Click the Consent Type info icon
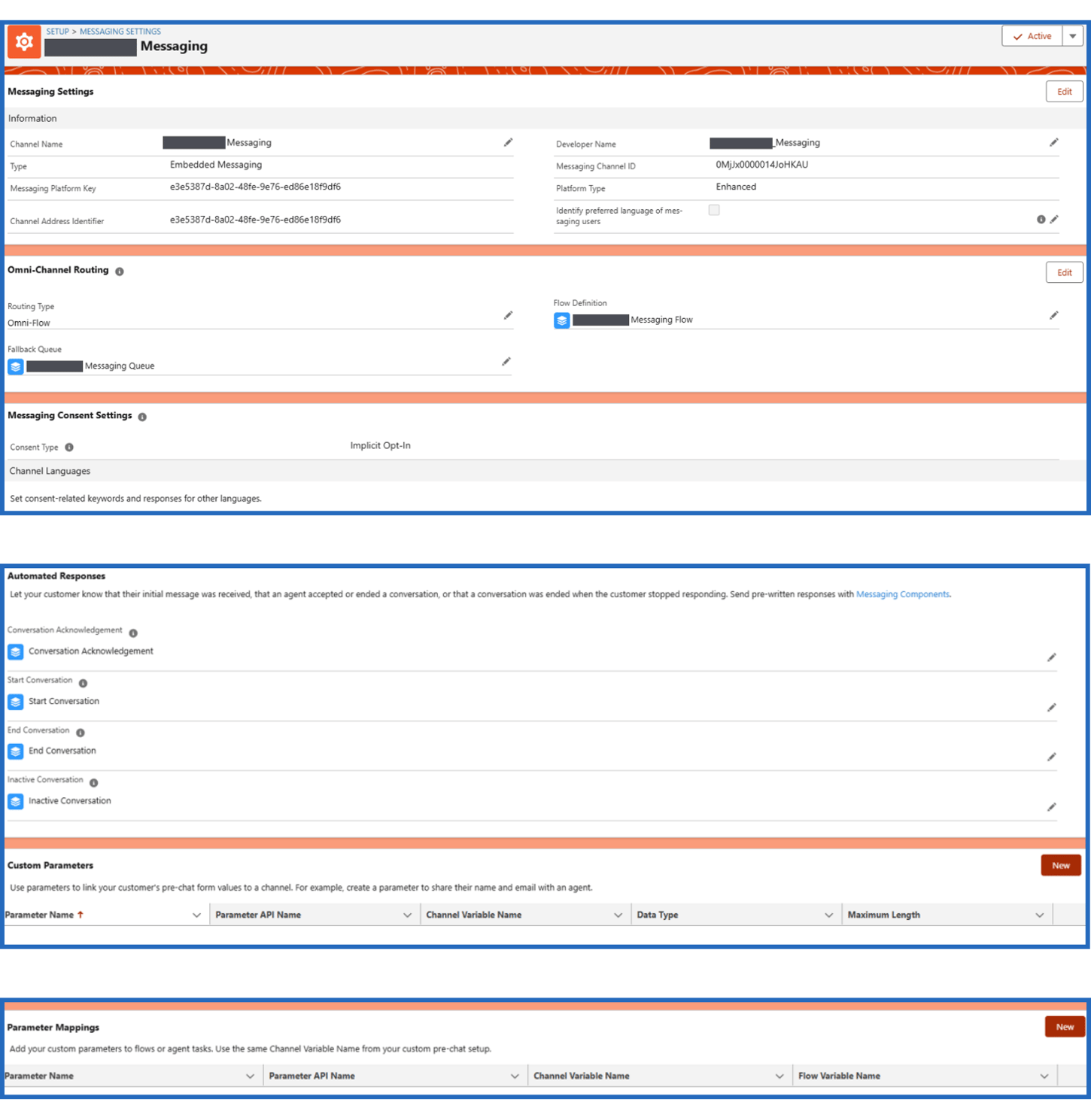Image resolution: width=1091 pixels, height=1120 pixels. [69, 447]
